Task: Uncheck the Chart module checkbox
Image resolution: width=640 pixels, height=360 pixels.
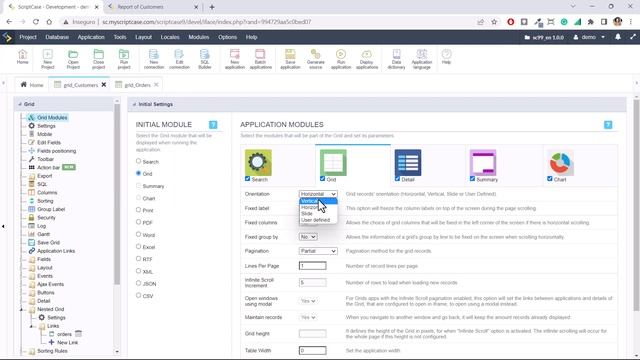Action: (x=549, y=179)
